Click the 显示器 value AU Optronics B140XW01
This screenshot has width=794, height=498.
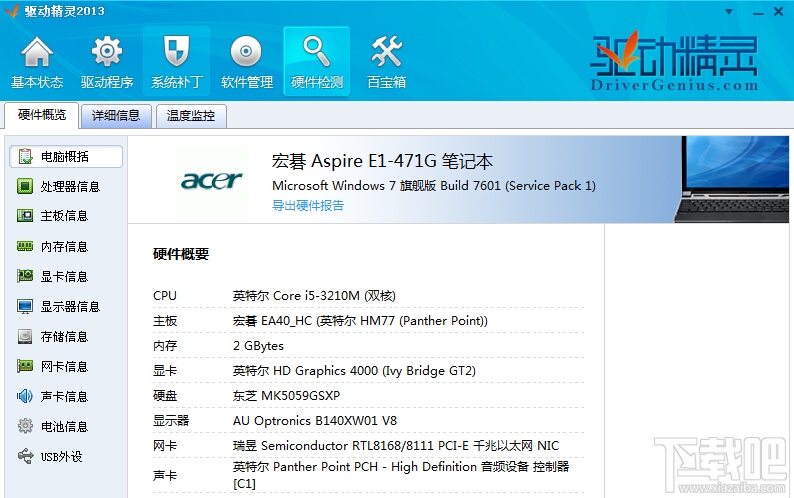click(314, 420)
